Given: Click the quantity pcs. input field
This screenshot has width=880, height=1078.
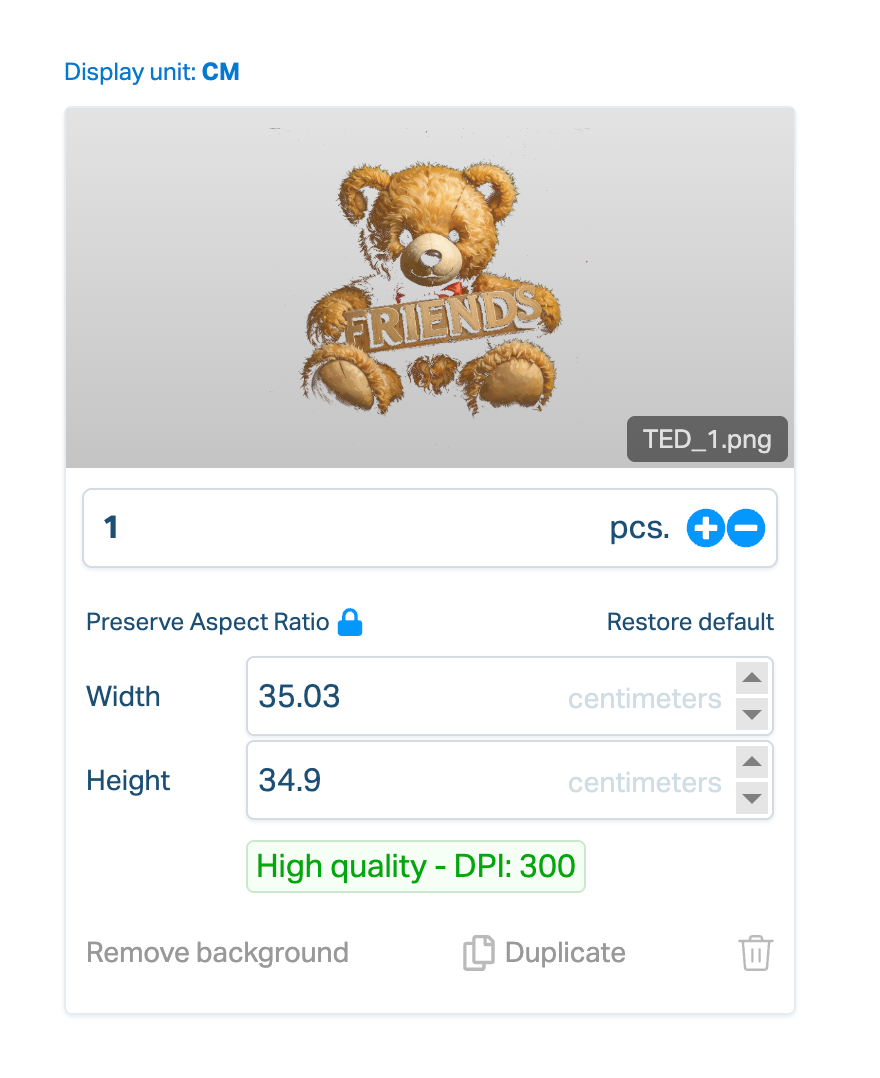Looking at the screenshot, I should click(x=350, y=528).
